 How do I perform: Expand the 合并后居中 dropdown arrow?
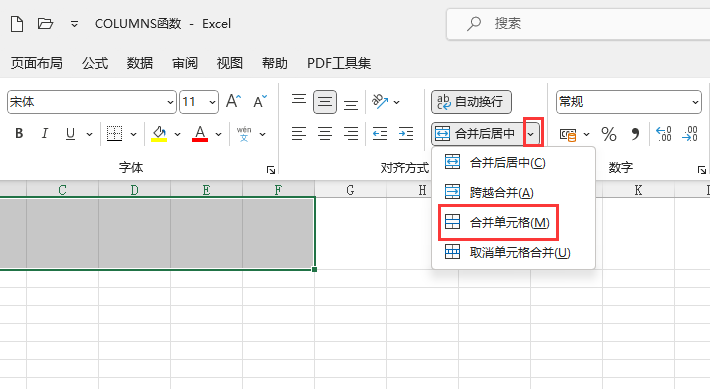[x=532, y=134]
